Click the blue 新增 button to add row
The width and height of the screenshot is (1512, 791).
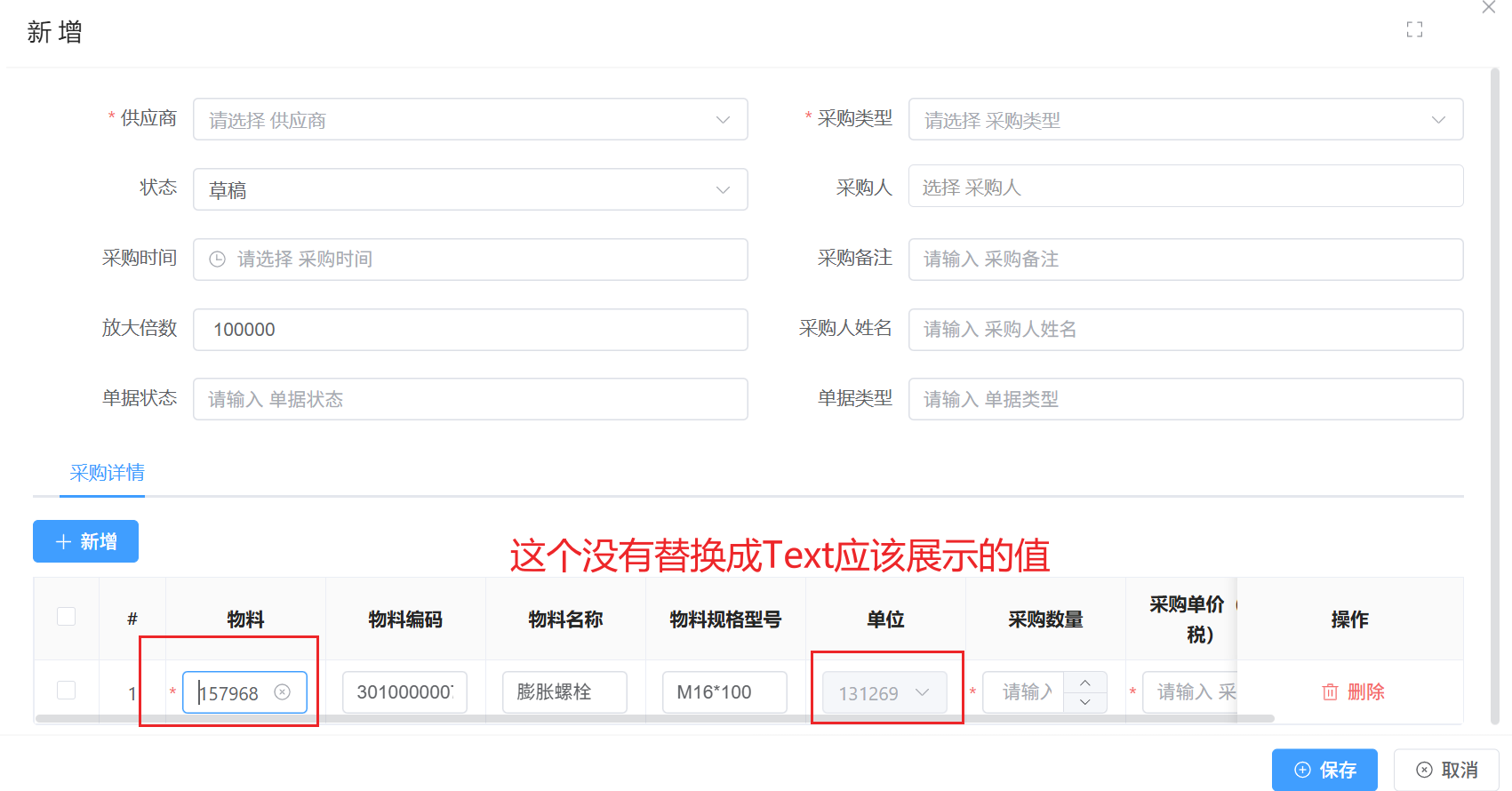click(86, 541)
